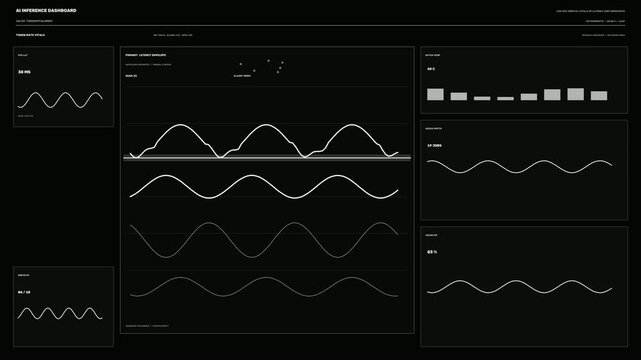Screen dimensions: 641x360
Task: Select the 83 % value
Action: point(432,252)
